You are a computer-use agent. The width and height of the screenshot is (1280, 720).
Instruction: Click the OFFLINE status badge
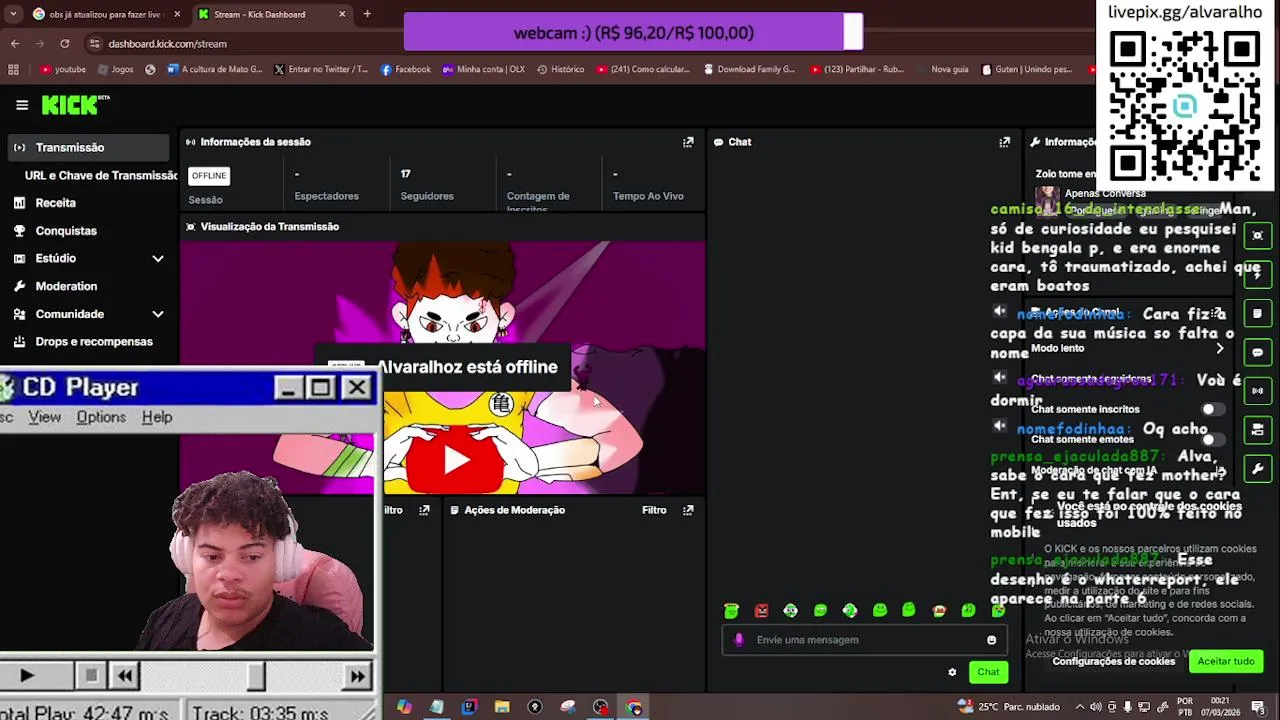pyautogui.click(x=209, y=175)
